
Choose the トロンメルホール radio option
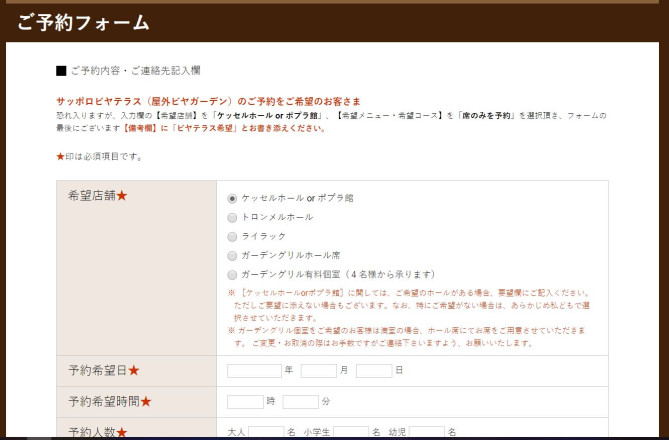(x=233, y=217)
